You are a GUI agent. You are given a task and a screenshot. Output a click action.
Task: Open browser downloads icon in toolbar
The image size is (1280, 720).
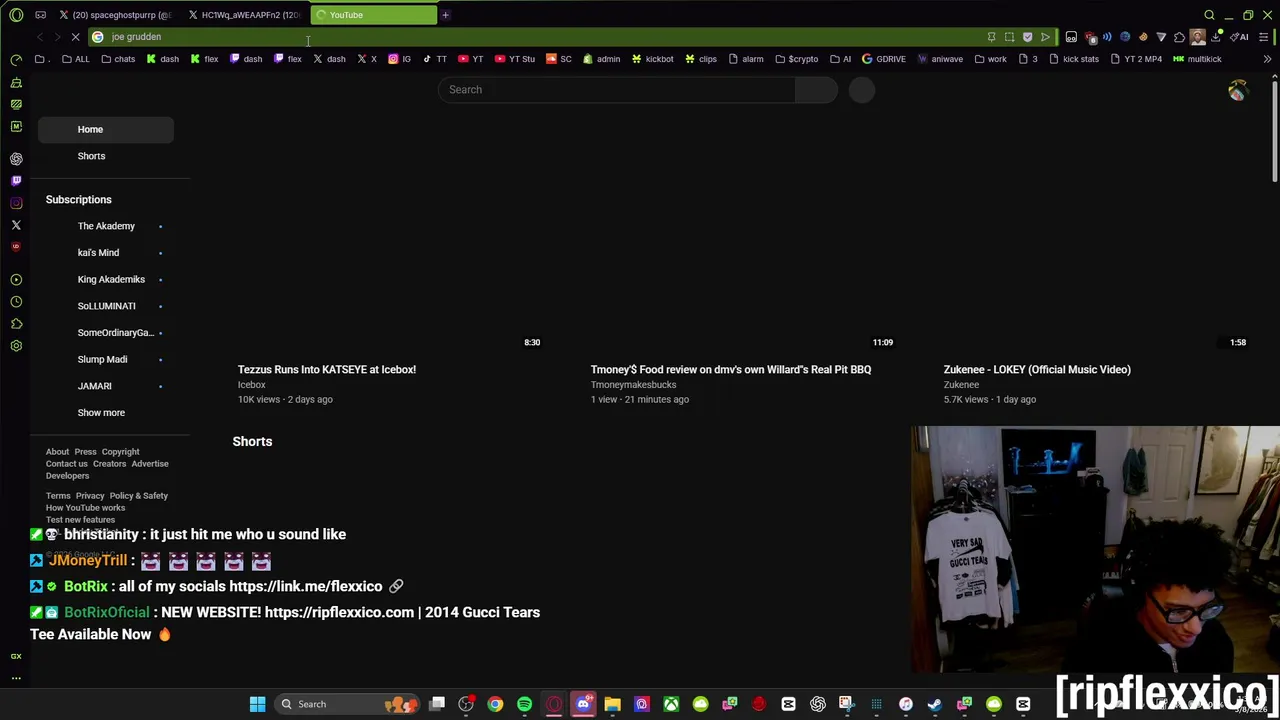pyautogui.click(x=1216, y=37)
